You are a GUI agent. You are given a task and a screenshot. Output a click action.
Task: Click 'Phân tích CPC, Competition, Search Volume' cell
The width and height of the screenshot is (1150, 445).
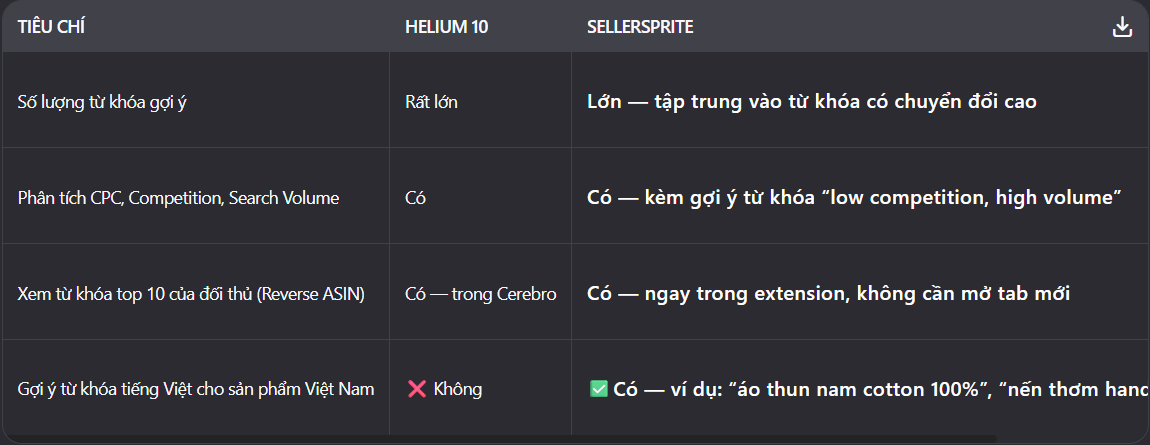pyautogui.click(x=178, y=198)
